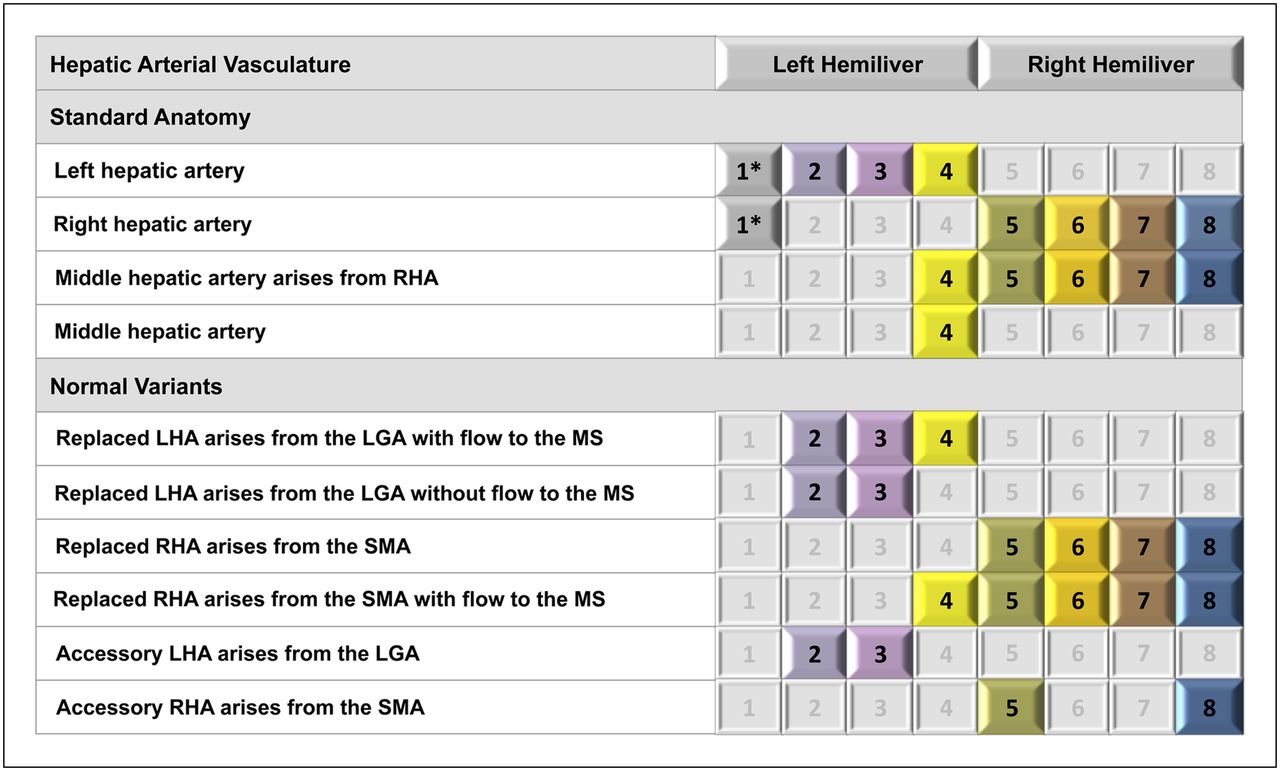Click brown segment 7 in Replaced RHA SMA row
The image size is (1280, 771).
pyautogui.click(x=1143, y=547)
